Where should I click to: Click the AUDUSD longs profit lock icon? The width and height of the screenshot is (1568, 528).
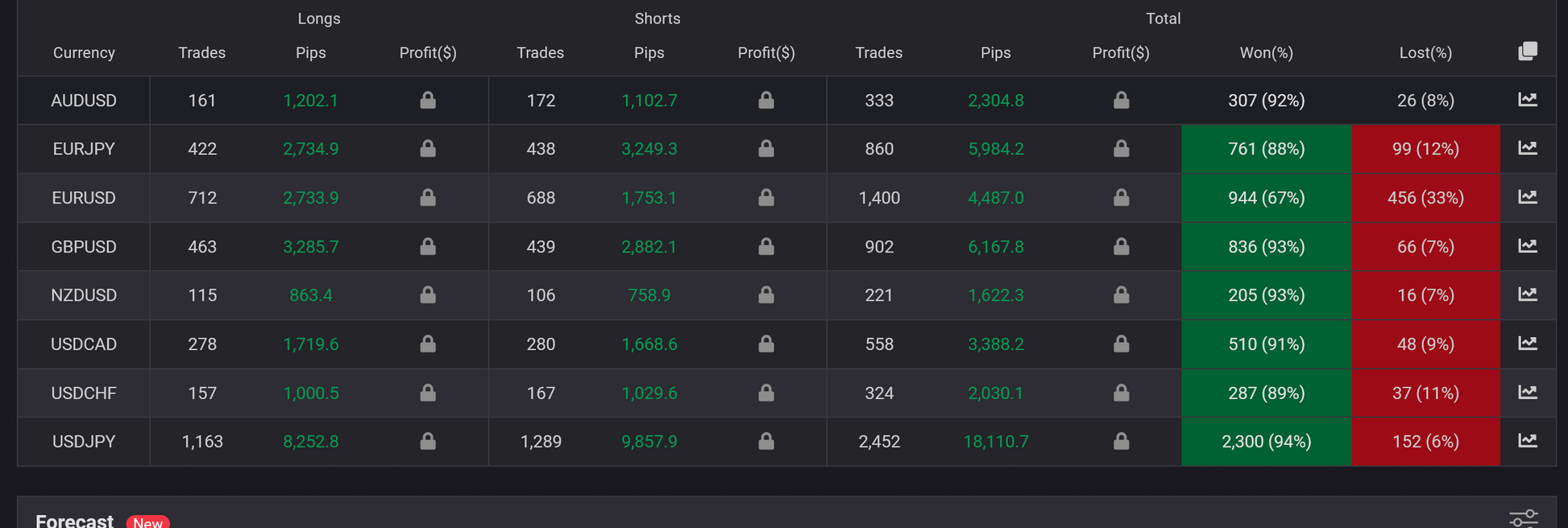pyautogui.click(x=428, y=100)
